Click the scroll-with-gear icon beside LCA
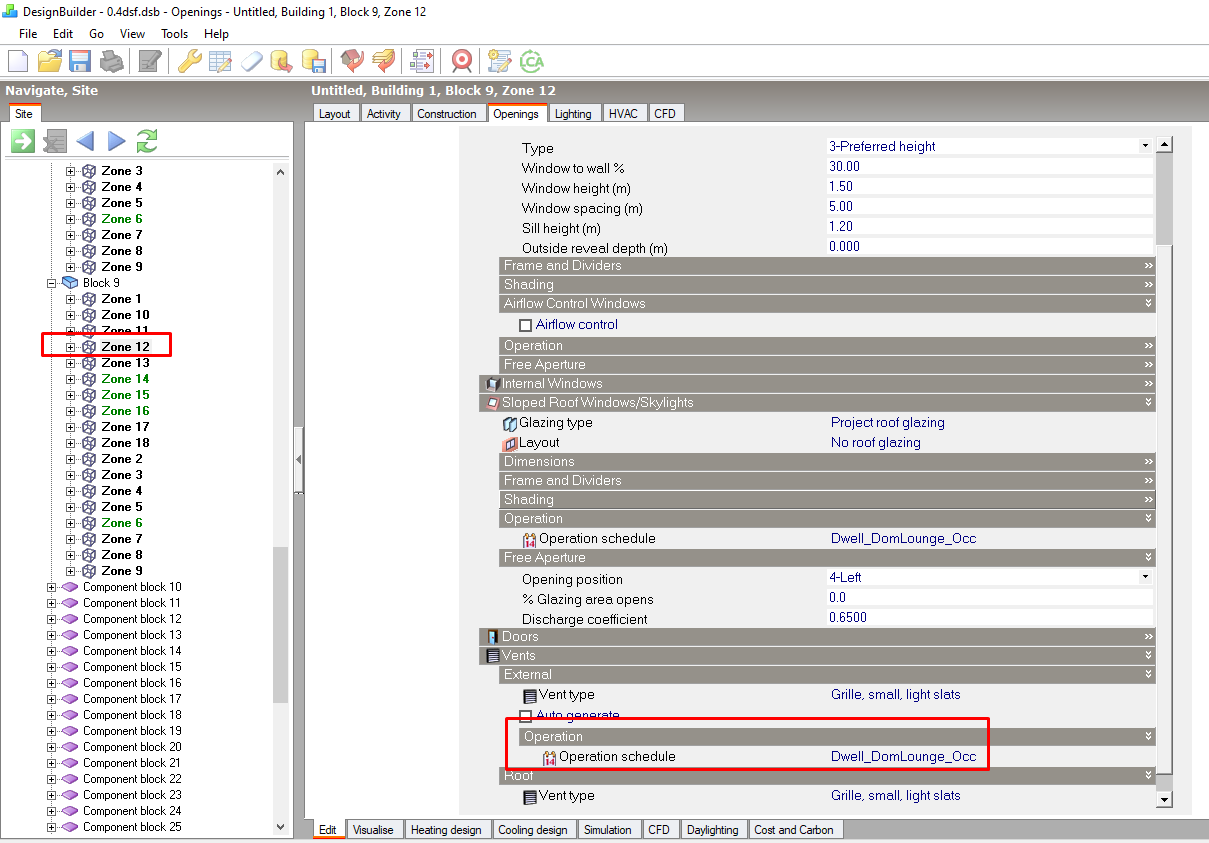This screenshot has width=1209, height=843. (500, 61)
